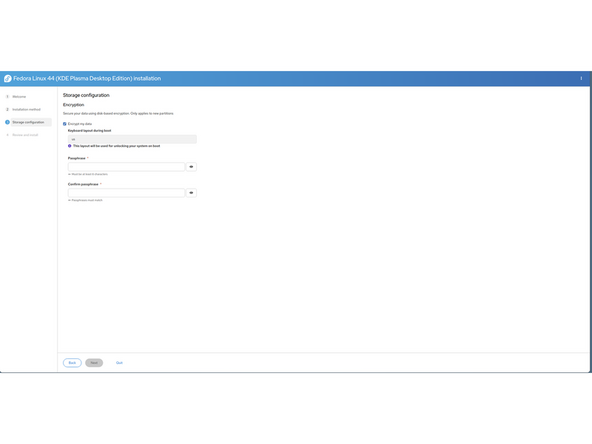Click the Back button
592x444 pixels.
pos(72,363)
